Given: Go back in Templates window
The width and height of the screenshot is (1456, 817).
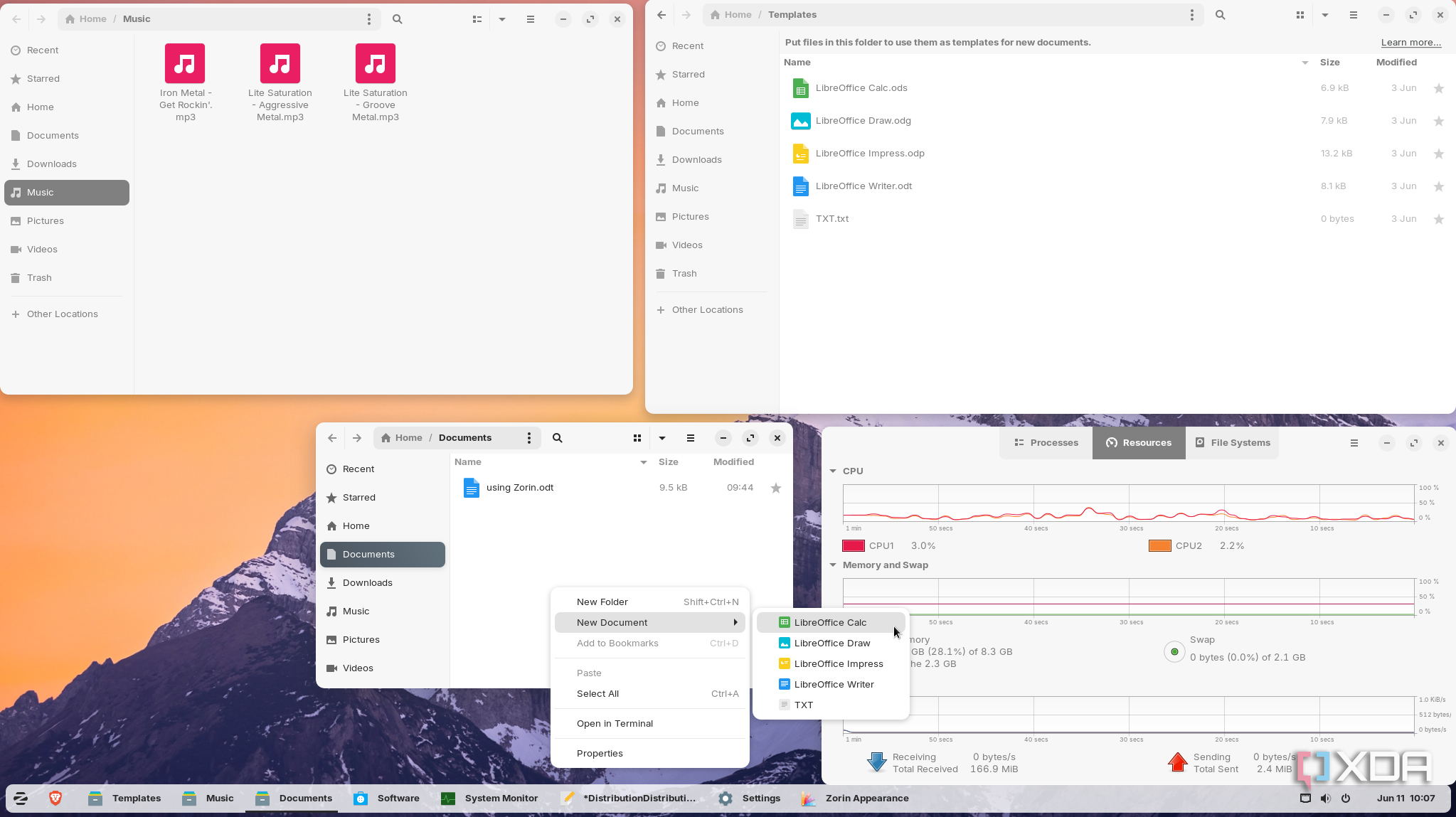Looking at the screenshot, I should pos(661,15).
